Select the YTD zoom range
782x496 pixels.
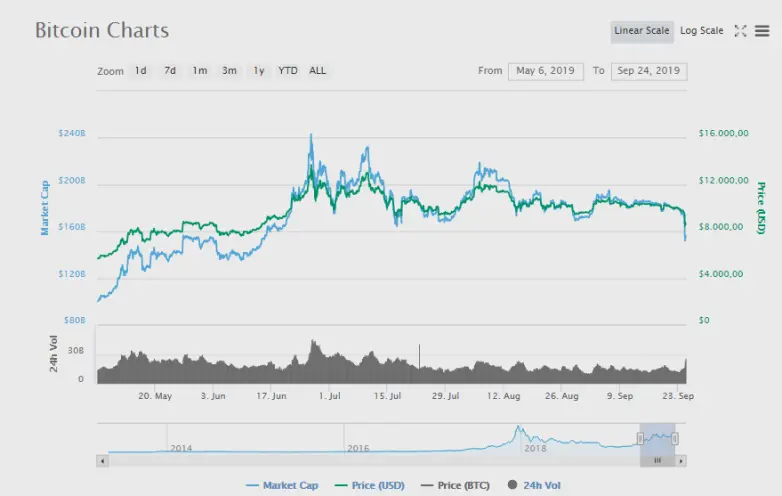[288, 71]
